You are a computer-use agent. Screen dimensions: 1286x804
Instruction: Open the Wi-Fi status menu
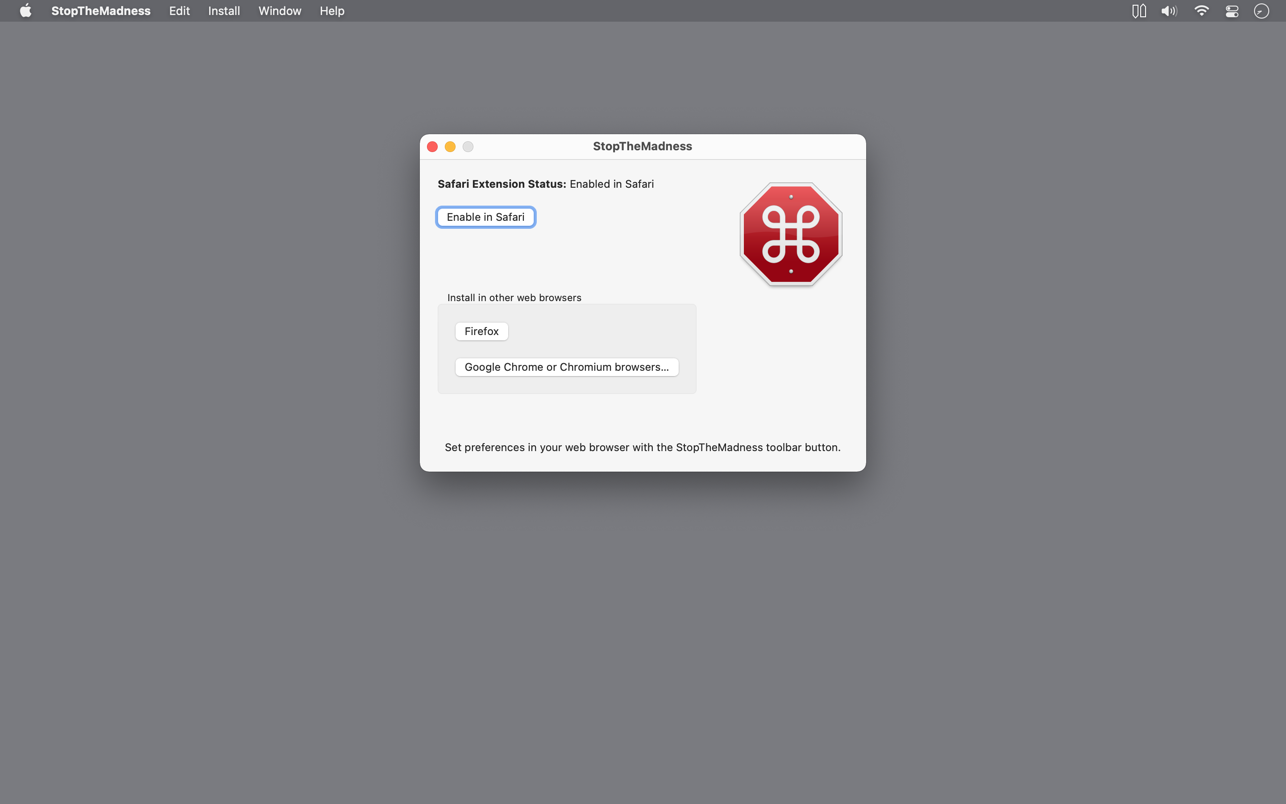[x=1201, y=11]
